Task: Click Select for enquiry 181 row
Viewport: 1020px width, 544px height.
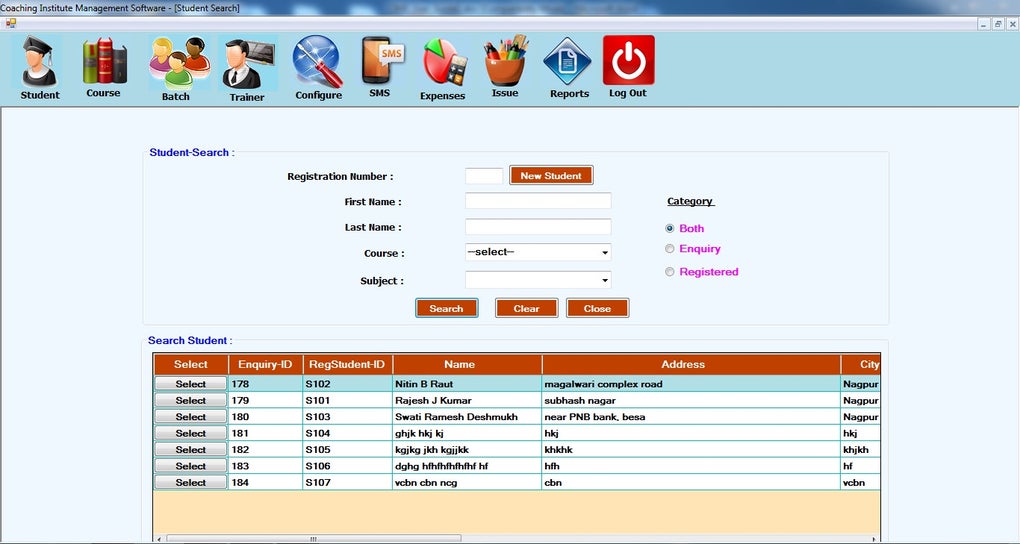Action: (x=191, y=433)
